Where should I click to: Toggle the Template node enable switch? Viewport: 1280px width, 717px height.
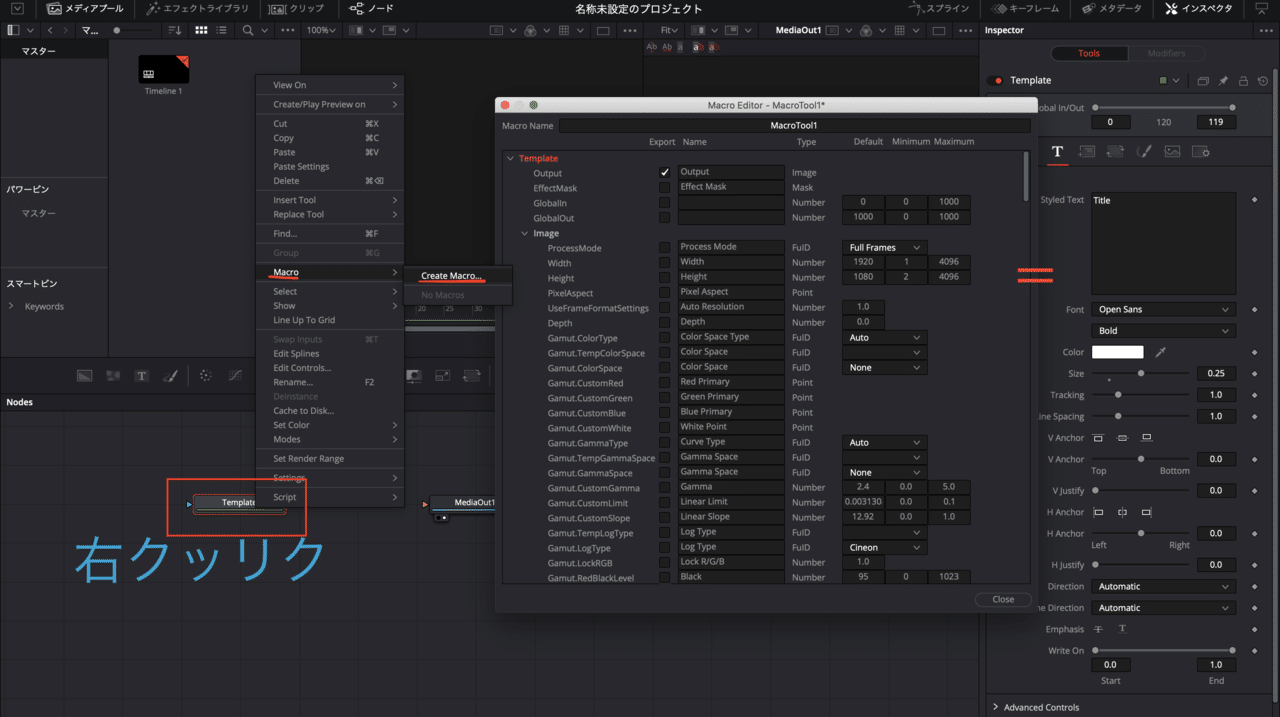coord(995,81)
